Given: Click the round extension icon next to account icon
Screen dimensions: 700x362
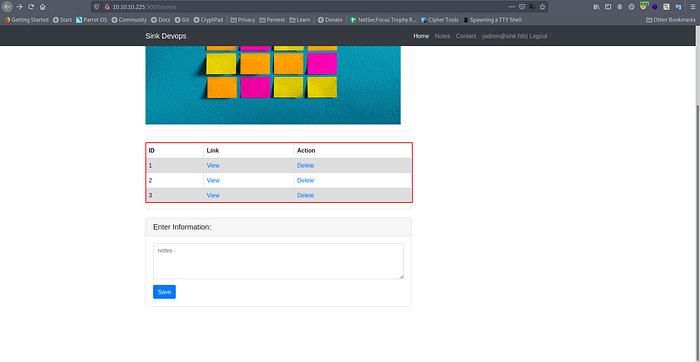Looking at the screenshot, I should click(x=631, y=7).
